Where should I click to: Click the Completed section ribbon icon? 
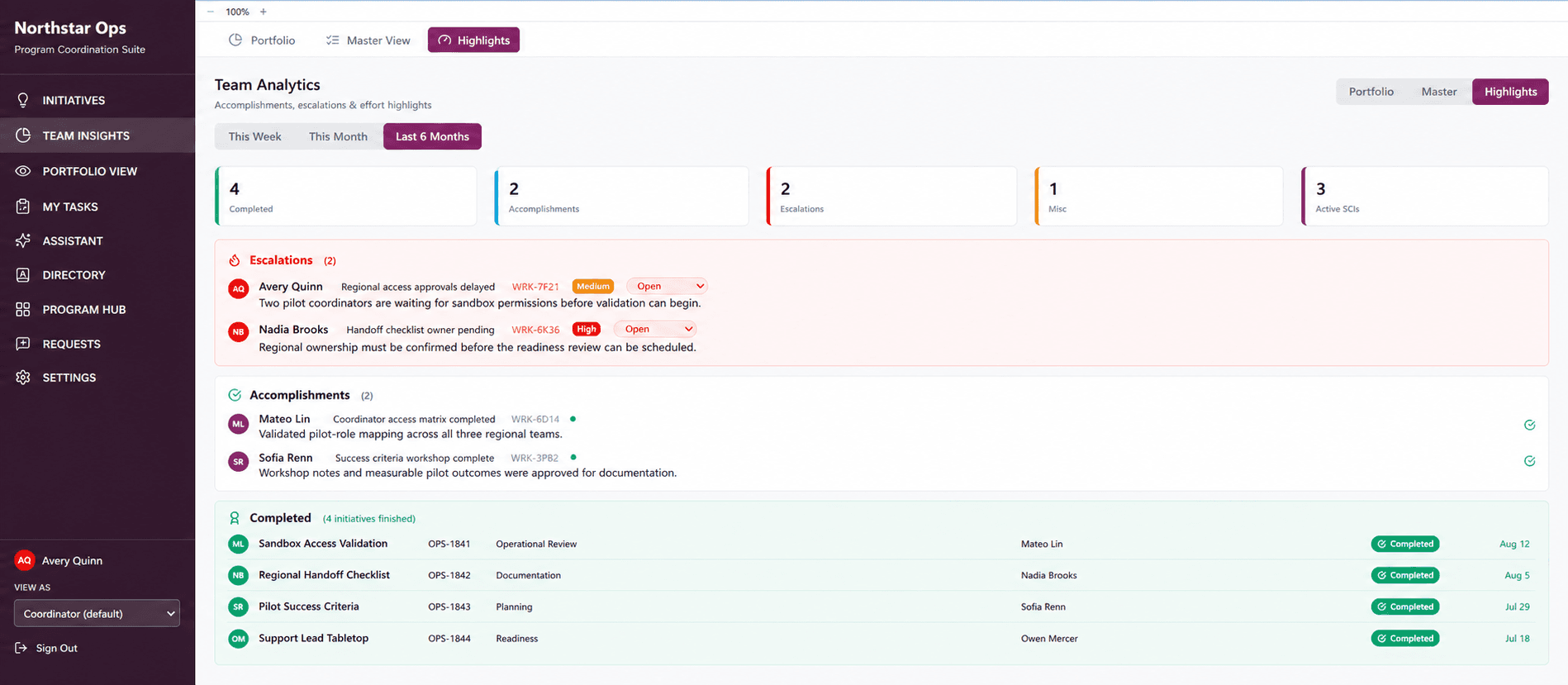click(x=235, y=518)
